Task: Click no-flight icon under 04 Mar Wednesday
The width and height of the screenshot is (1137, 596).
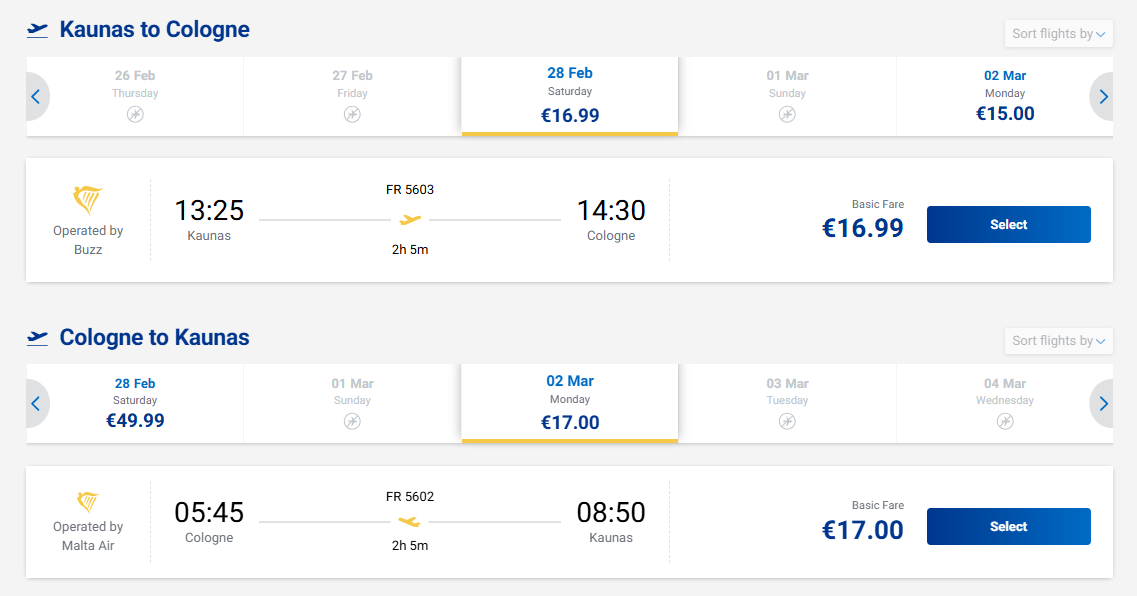Action: (1005, 421)
